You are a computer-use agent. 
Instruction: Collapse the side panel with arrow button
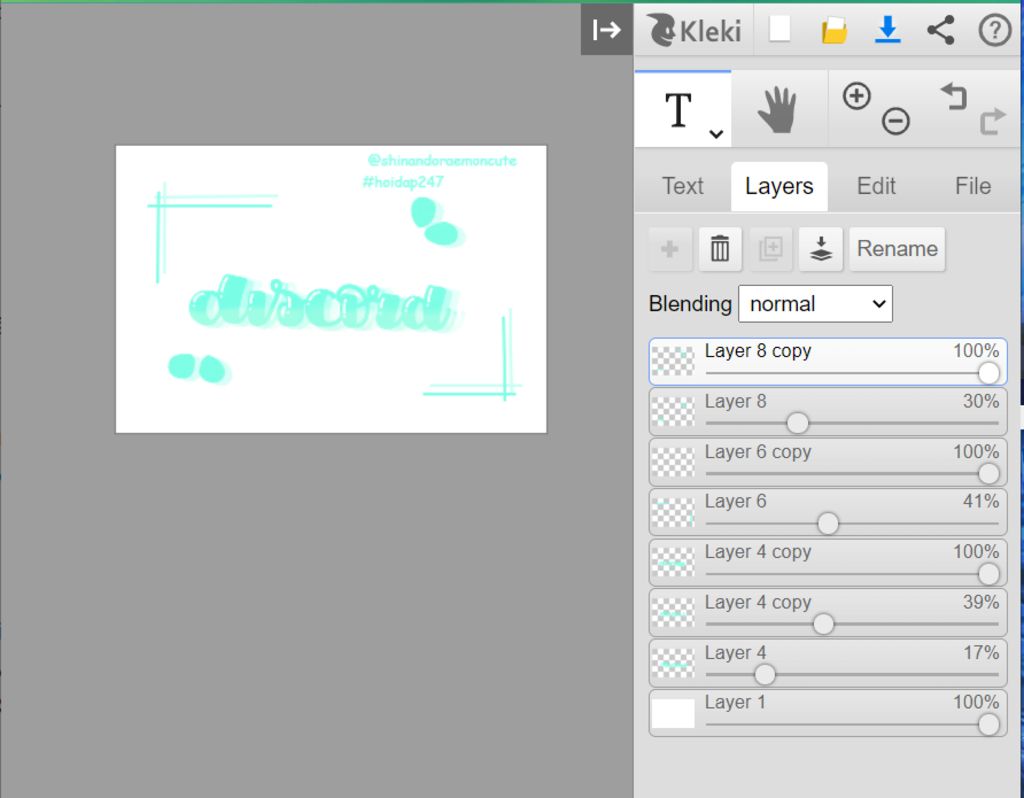tap(606, 29)
